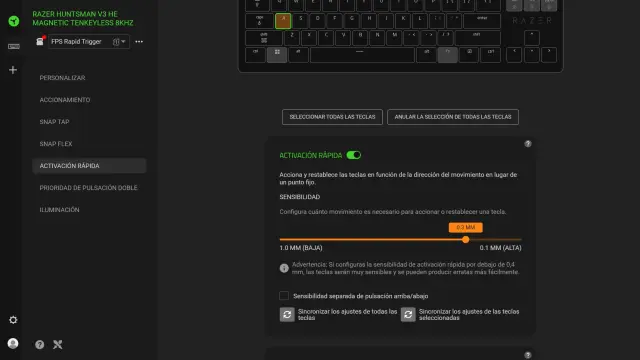640x360 pixels.
Task: Click Anular la selección de todas las teclas
Action: click(453, 117)
